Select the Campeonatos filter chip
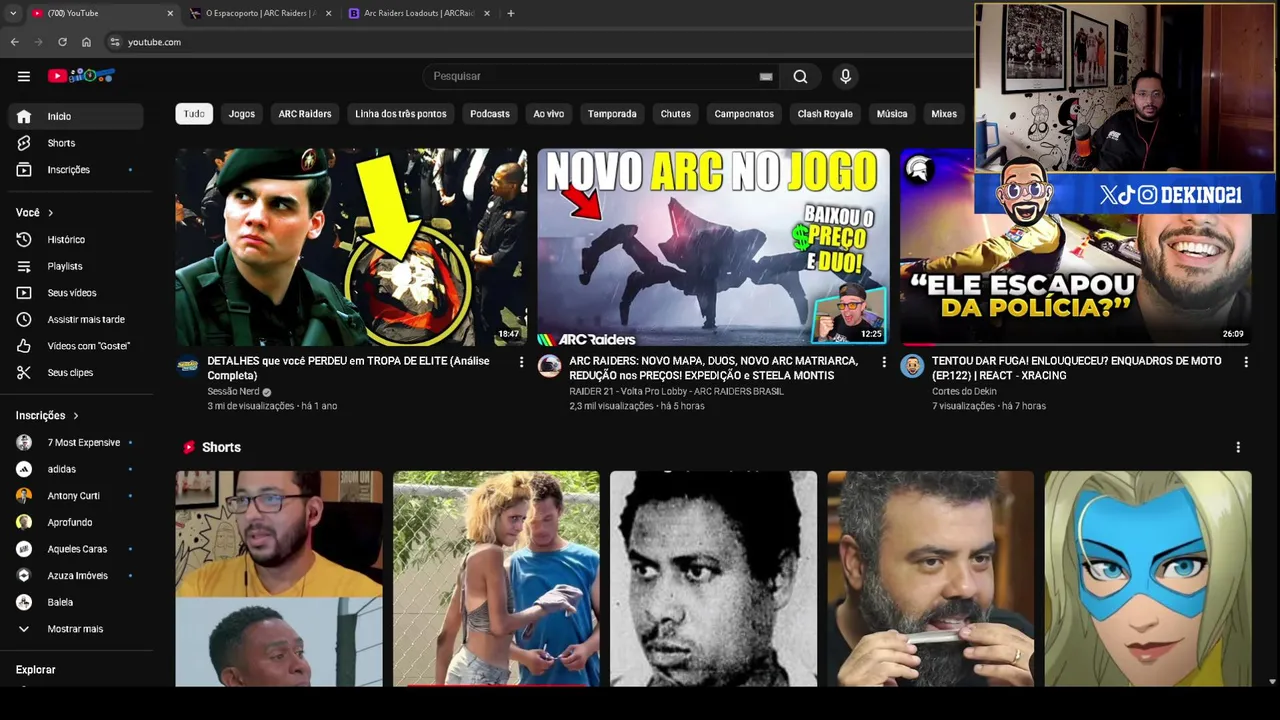This screenshot has width=1280, height=720. 744,114
